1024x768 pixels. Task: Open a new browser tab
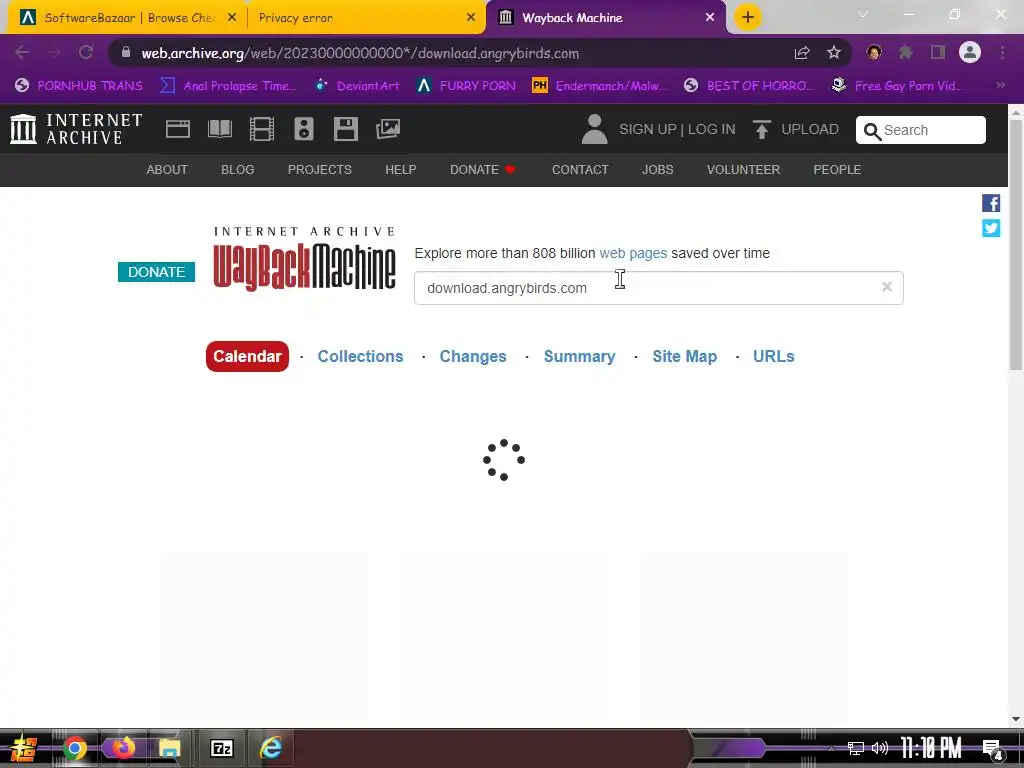[748, 17]
